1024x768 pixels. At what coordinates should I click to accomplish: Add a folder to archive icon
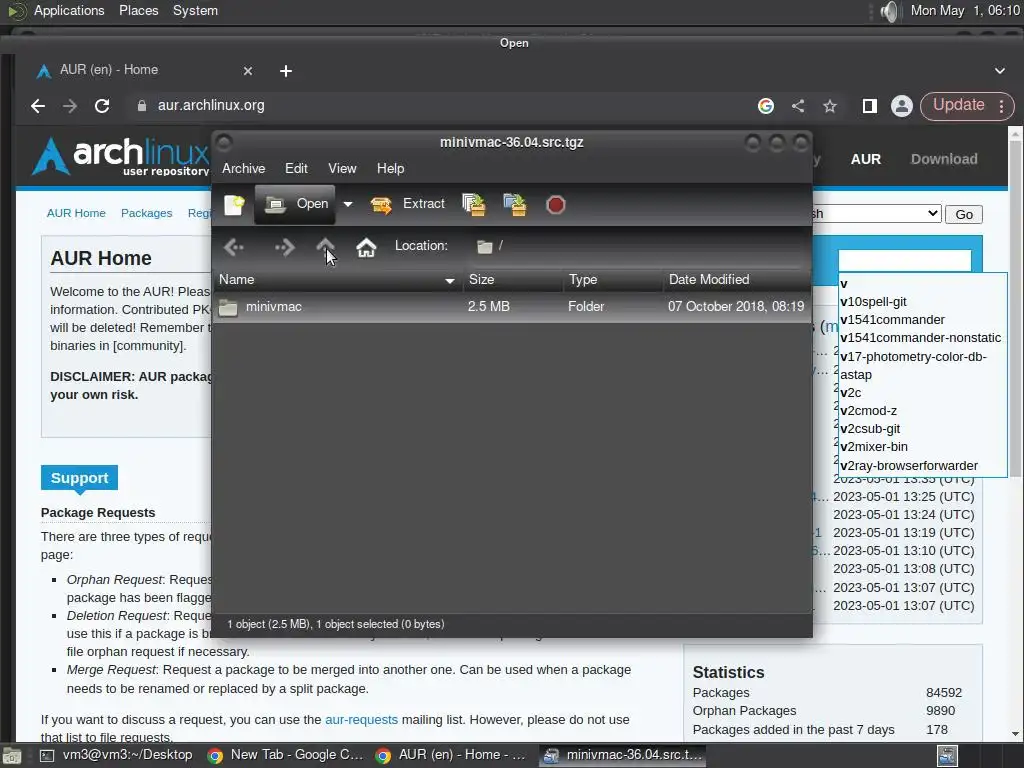point(515,204)
